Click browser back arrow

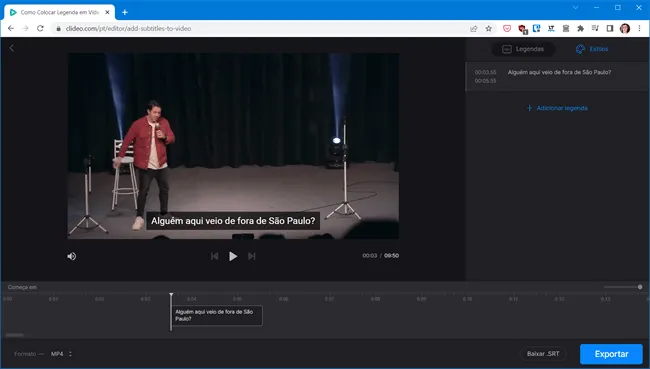coord(11,29)
